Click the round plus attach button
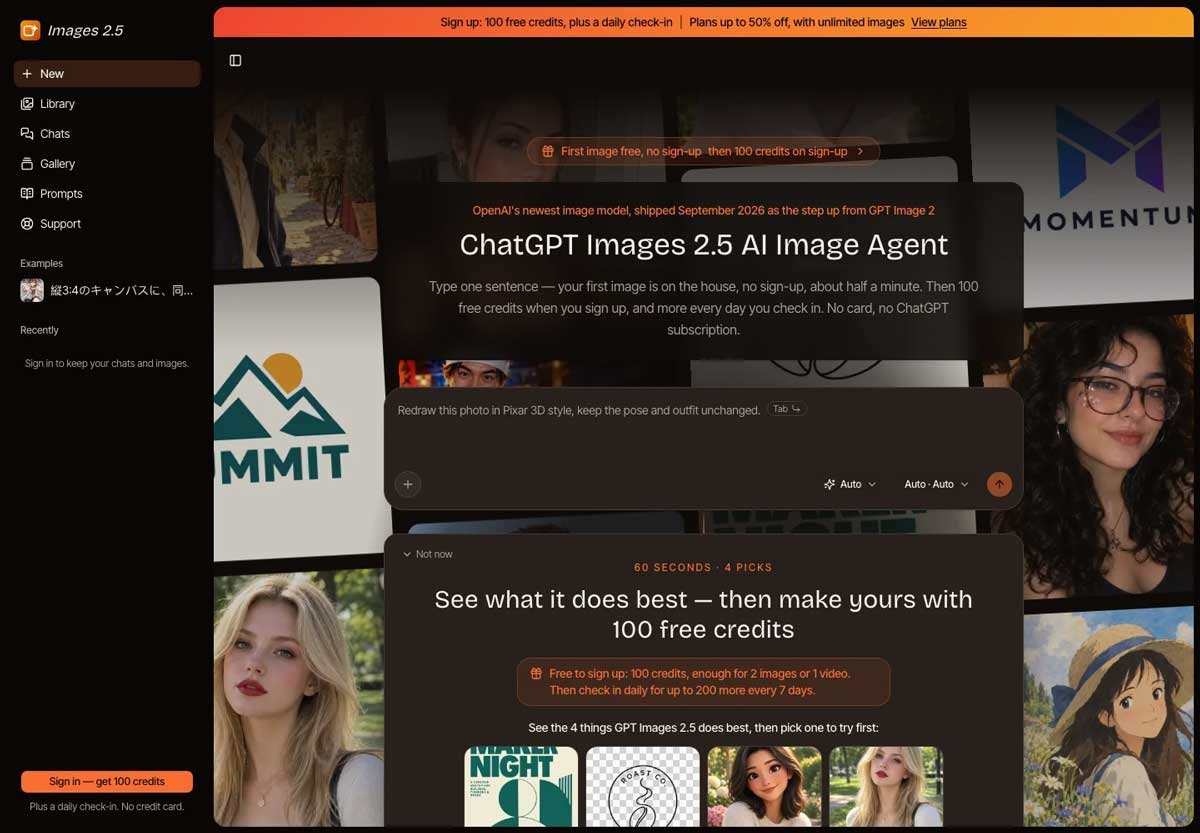 click(407, 484)
